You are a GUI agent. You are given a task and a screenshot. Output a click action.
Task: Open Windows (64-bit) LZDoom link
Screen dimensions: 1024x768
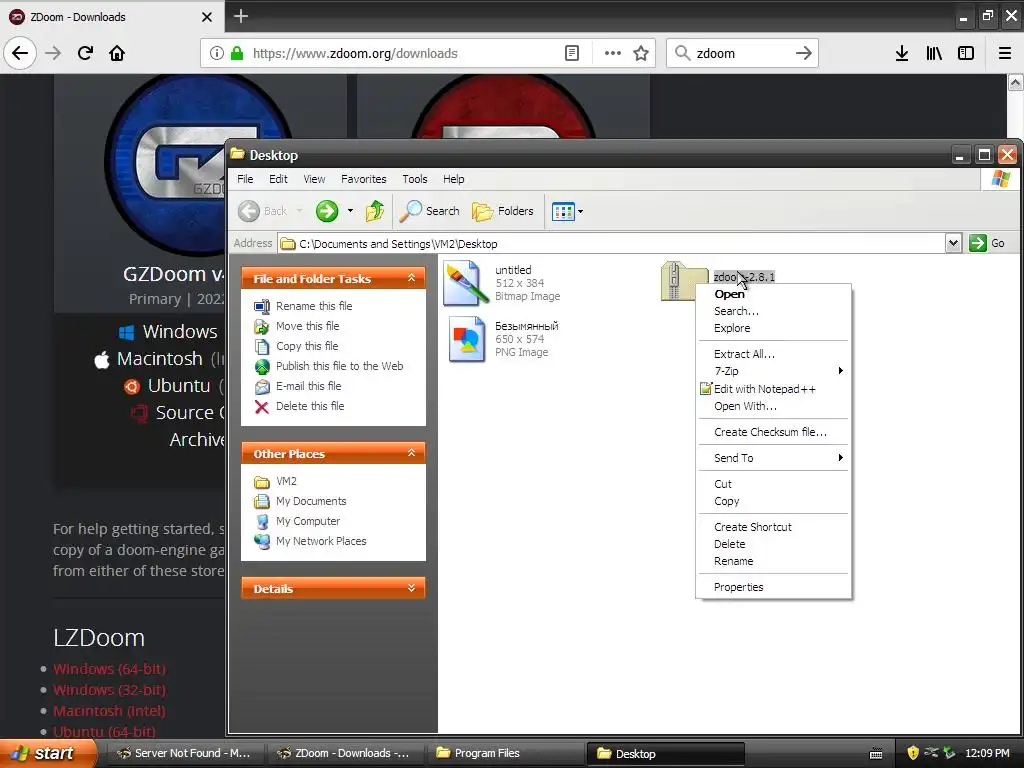coord(109,669)
